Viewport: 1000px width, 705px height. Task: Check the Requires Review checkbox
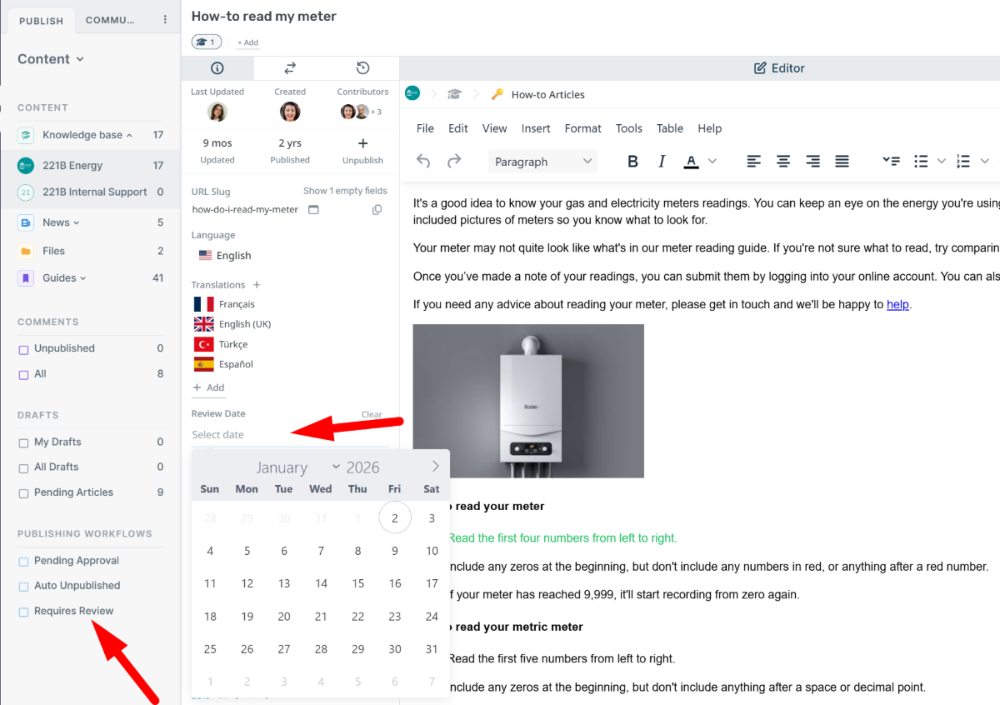24,611
